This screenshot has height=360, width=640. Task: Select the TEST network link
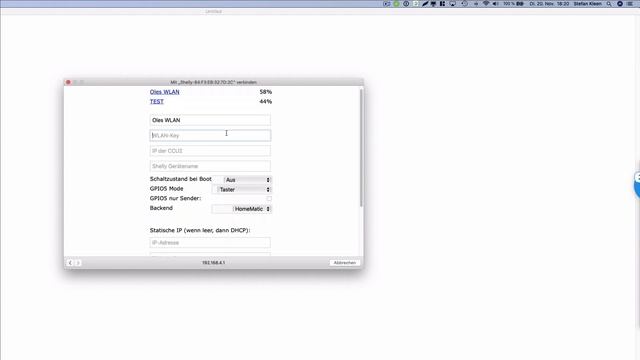click(x=157, y=102)
